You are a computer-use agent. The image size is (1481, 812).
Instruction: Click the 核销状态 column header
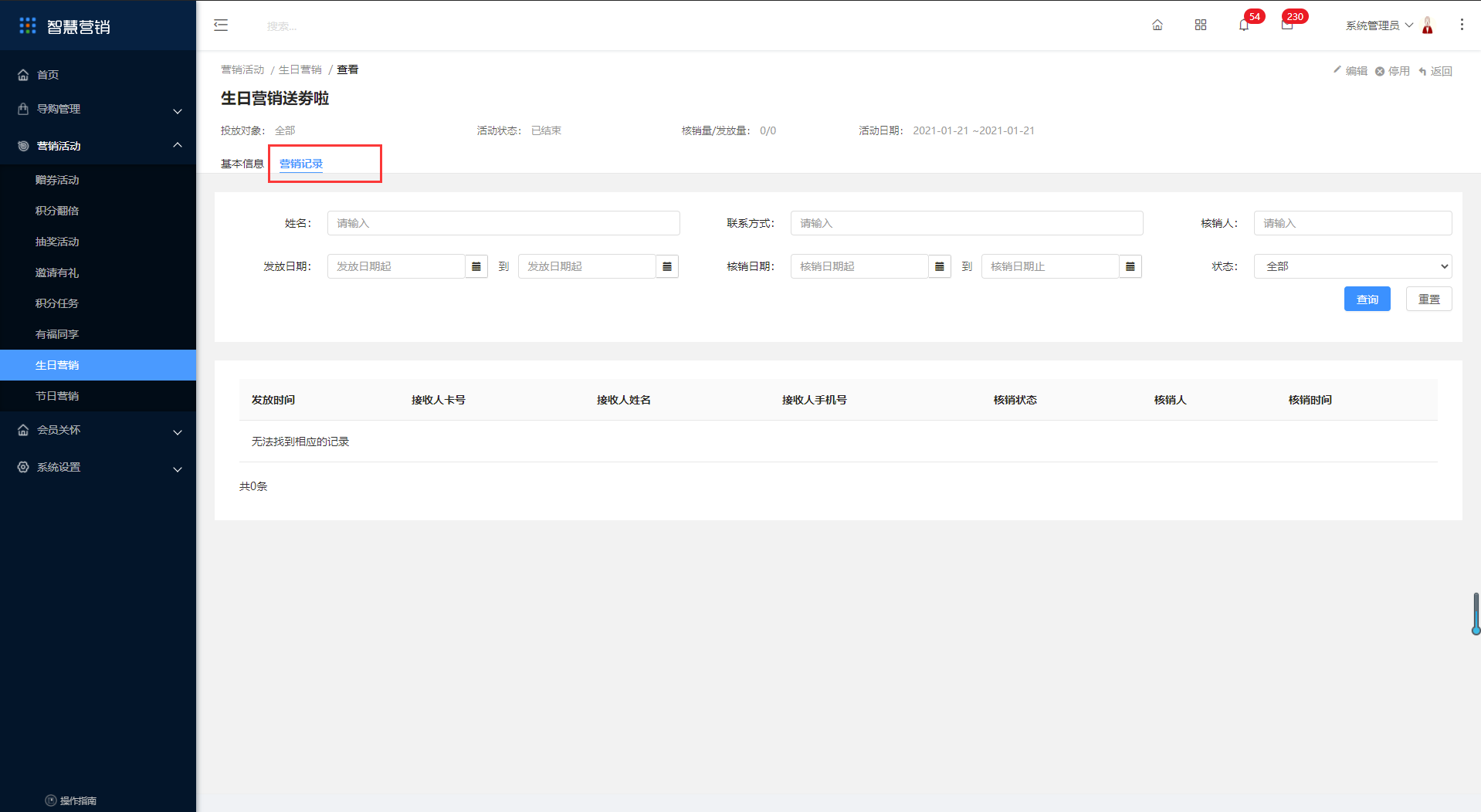click(1015, 400)
